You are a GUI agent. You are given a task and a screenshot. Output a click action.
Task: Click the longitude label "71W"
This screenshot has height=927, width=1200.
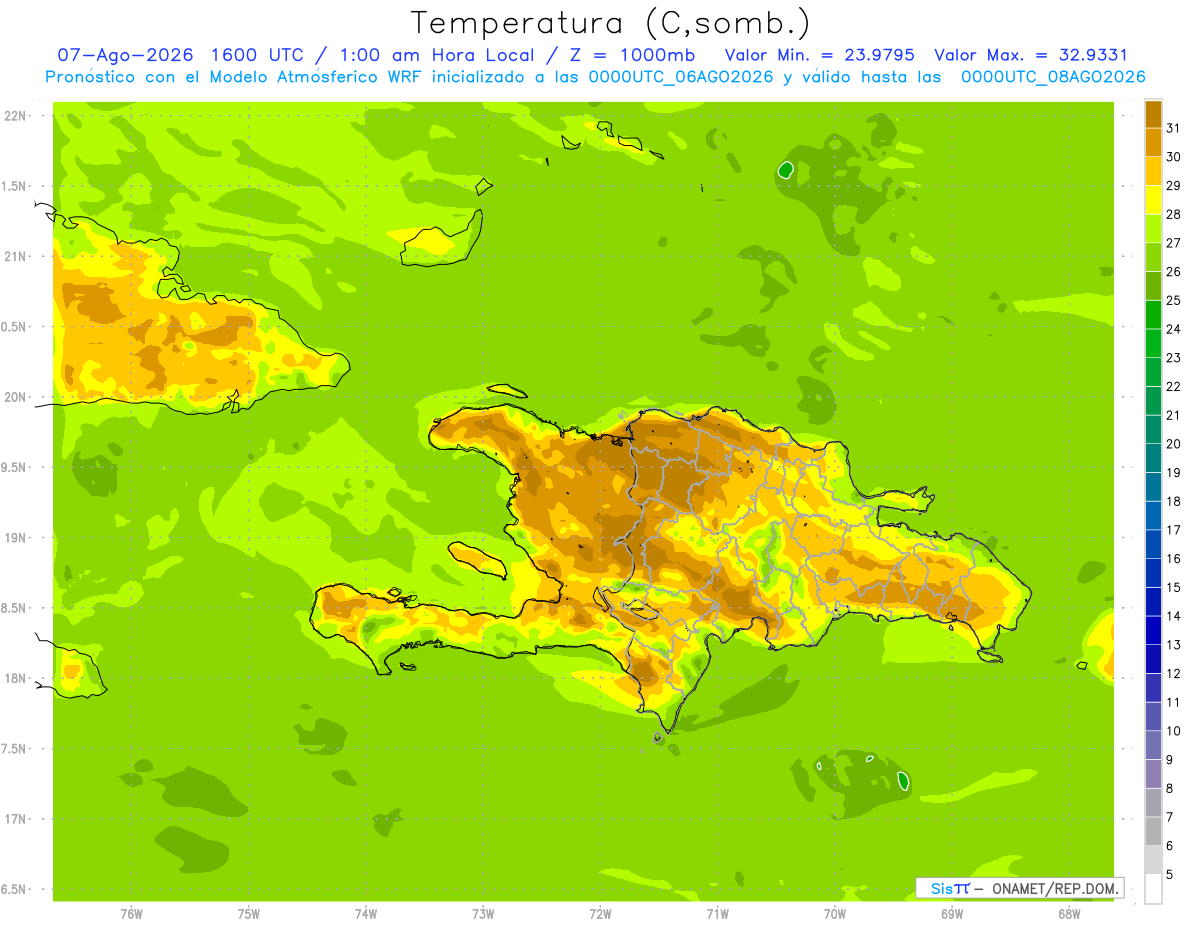pos(717,914)
